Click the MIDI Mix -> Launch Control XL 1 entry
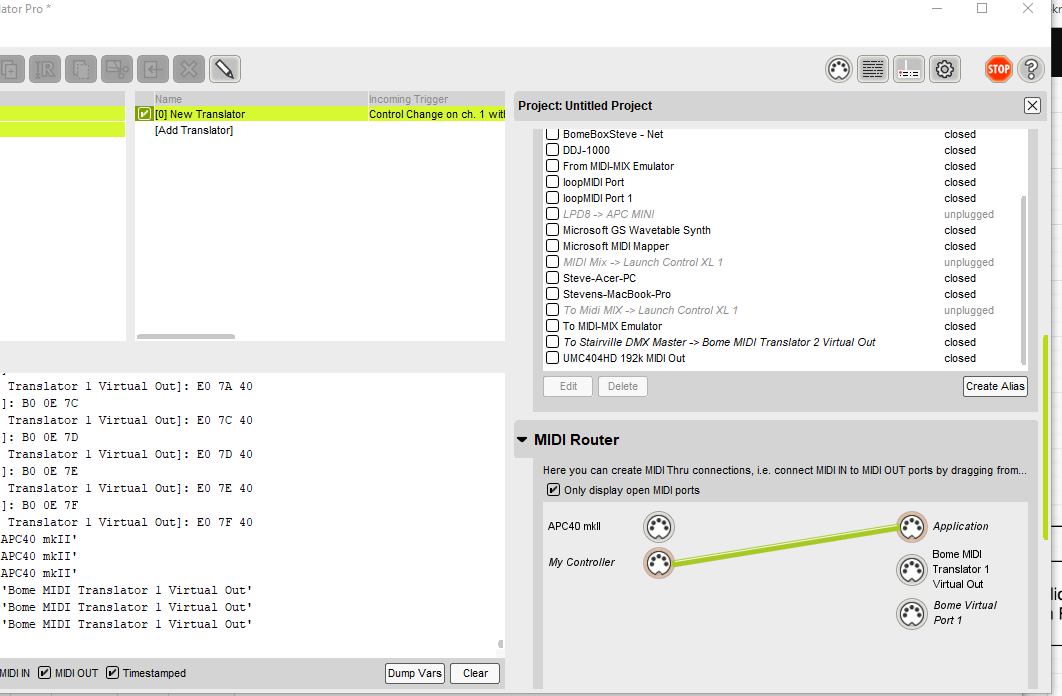The height and width of the screenshot is (696, 1062). [643, 262]
